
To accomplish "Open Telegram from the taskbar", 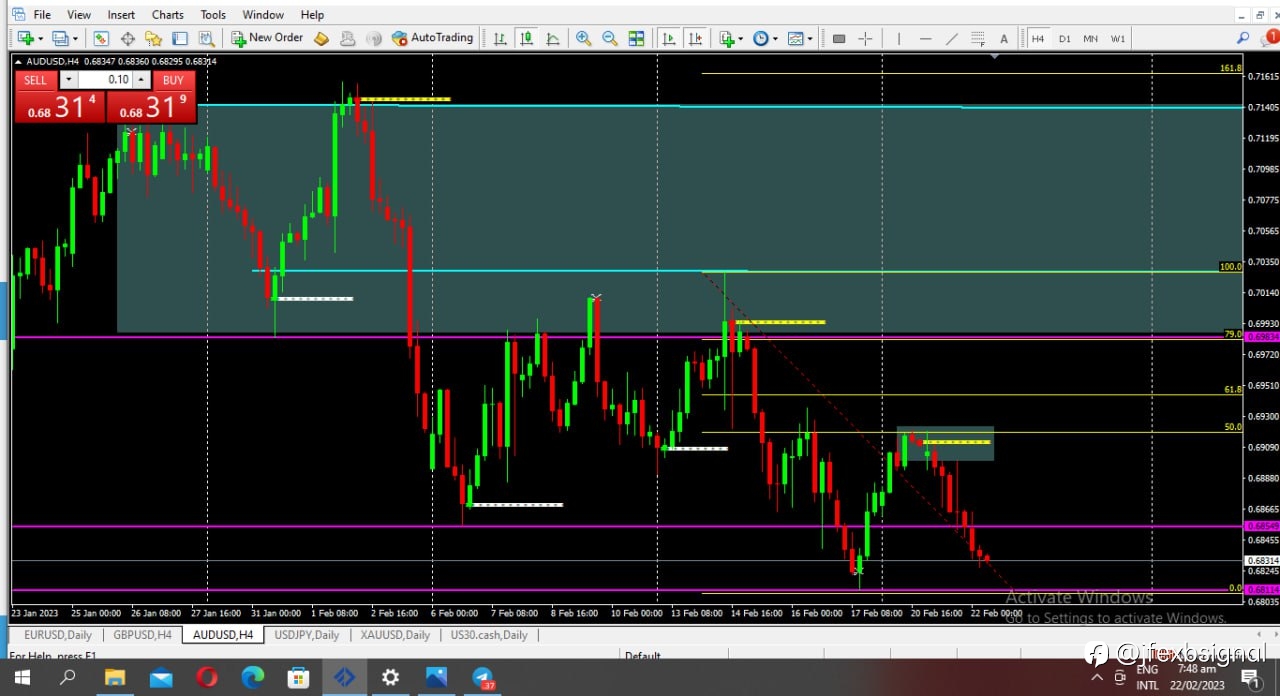I will (483, 678).
